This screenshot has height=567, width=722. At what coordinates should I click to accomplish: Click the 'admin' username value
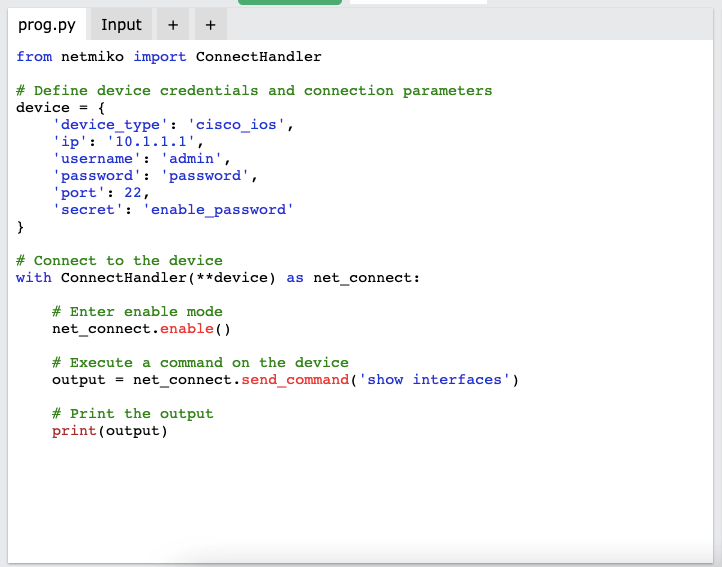click(191, 159)
